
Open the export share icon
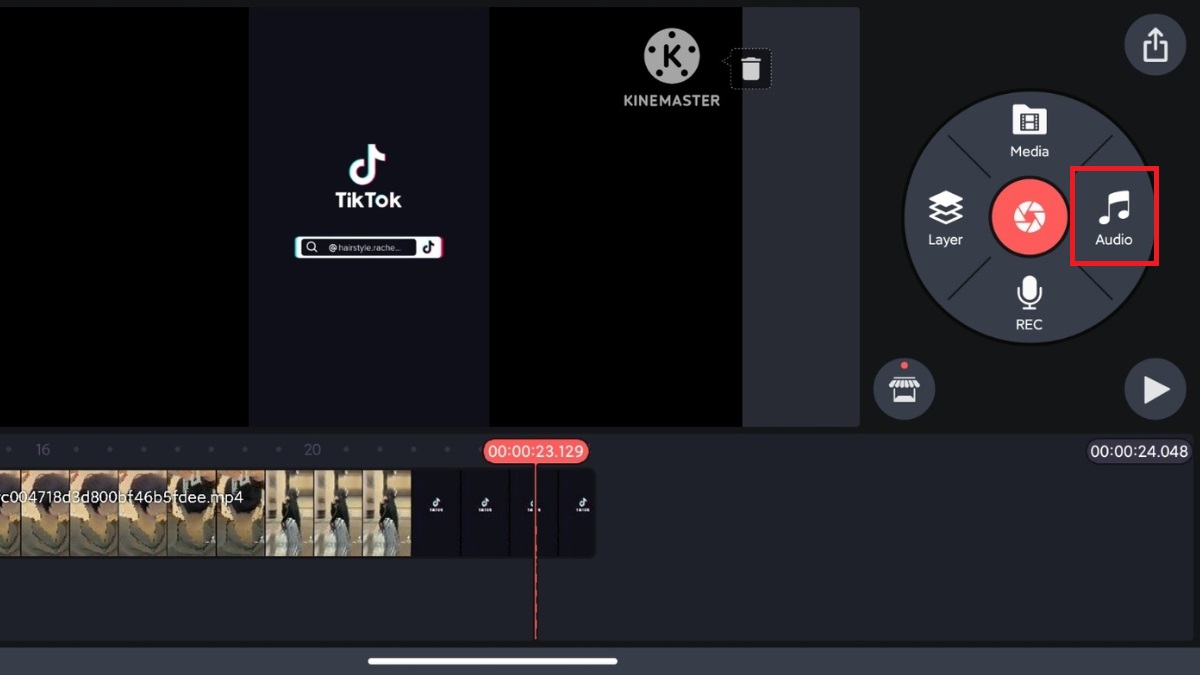1155,45
